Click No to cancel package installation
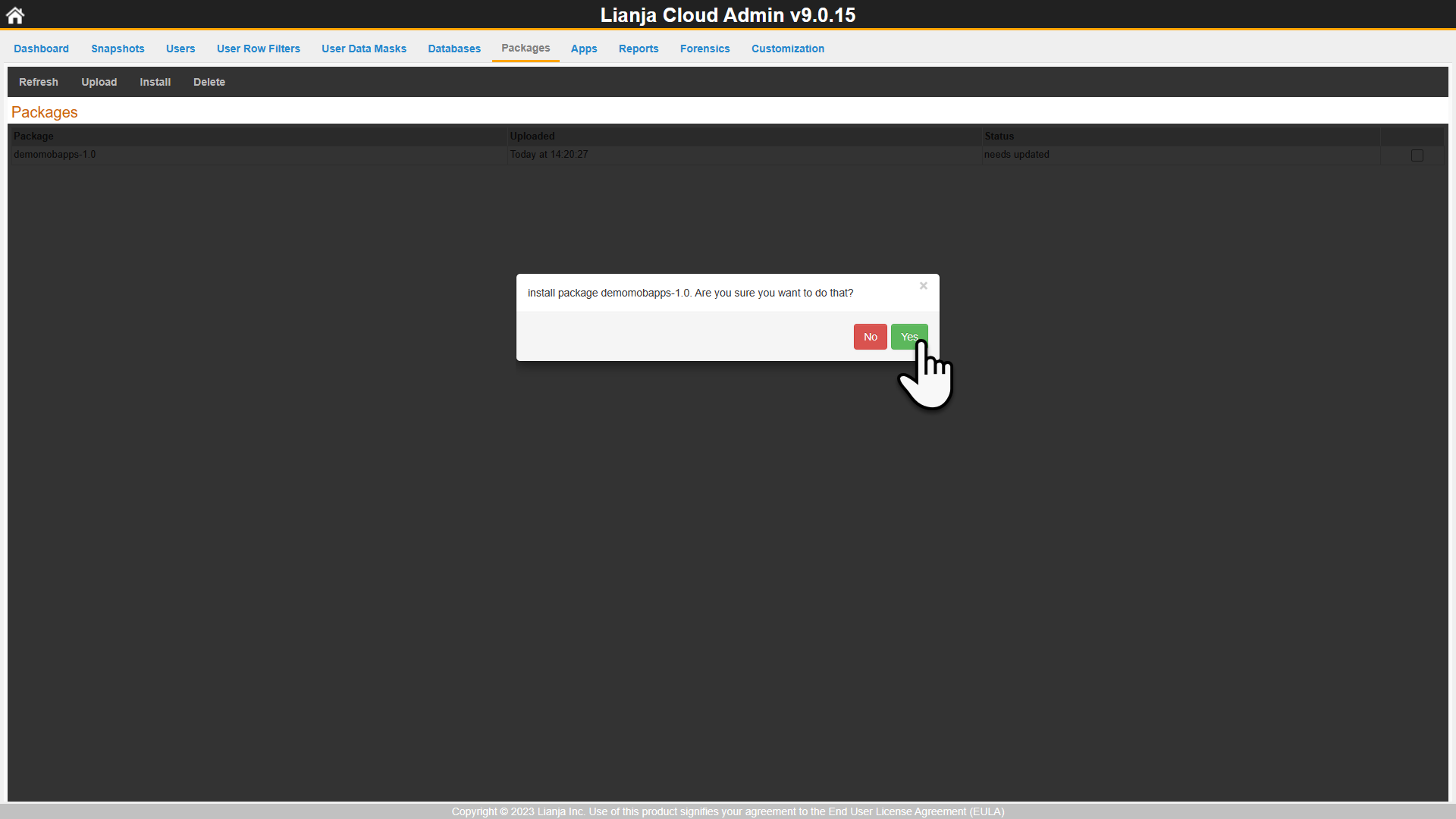The width and height of the screenshot is (1456, 819). click(x=870, y=337)
